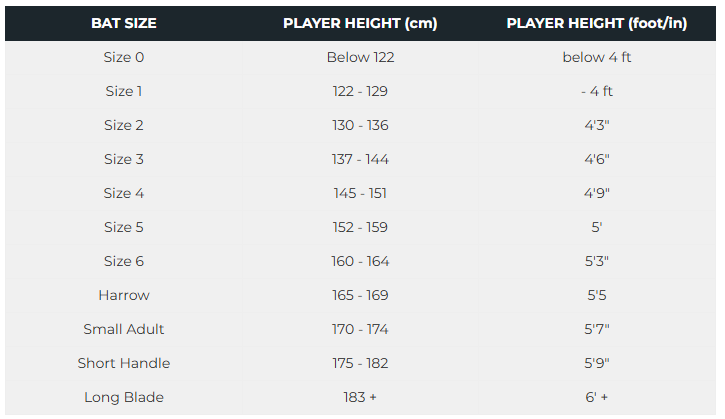Select the 145 - 151 cm cell

click(x=360, y=193)
